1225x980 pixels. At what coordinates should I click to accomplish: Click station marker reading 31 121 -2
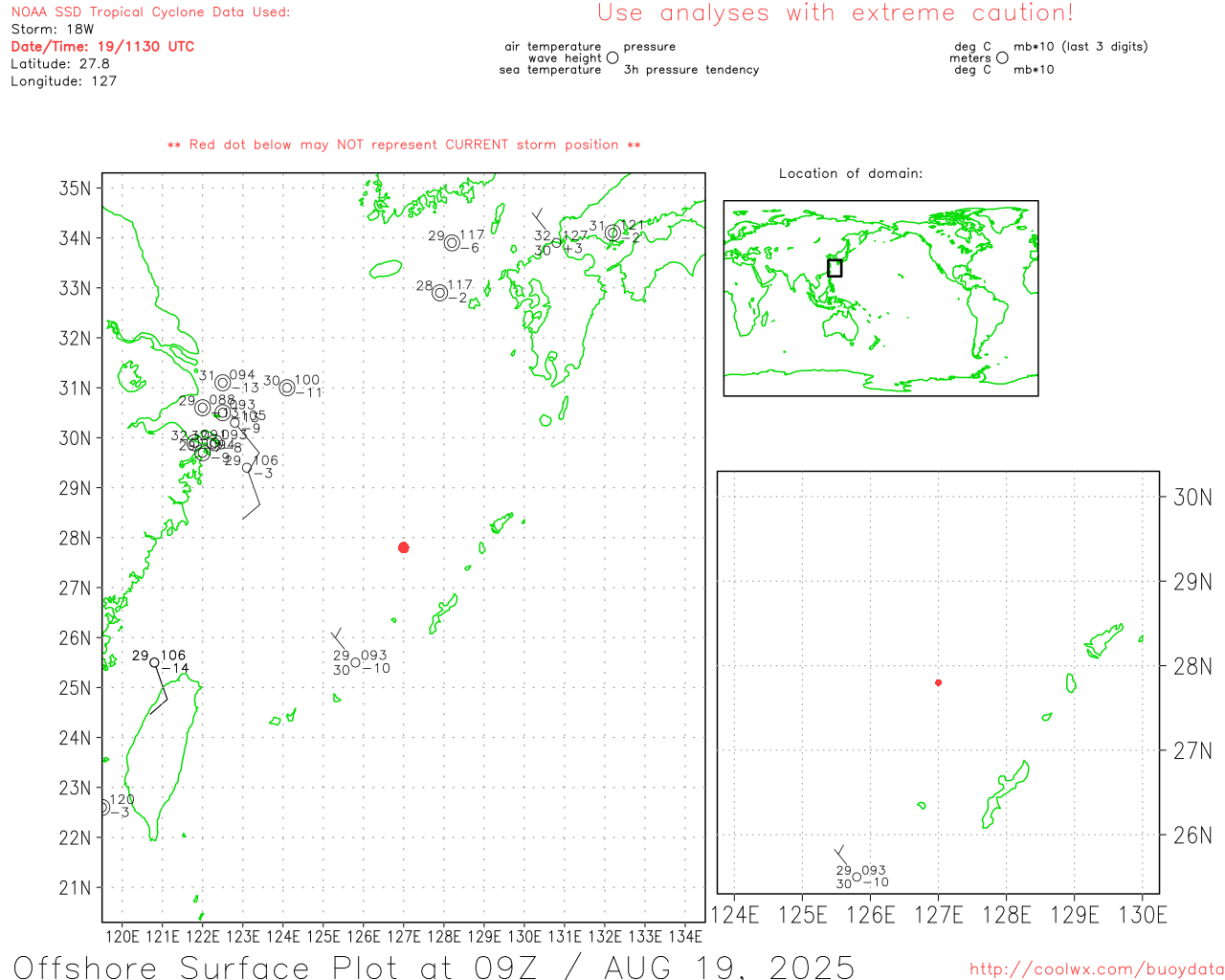tap(612, 233)
